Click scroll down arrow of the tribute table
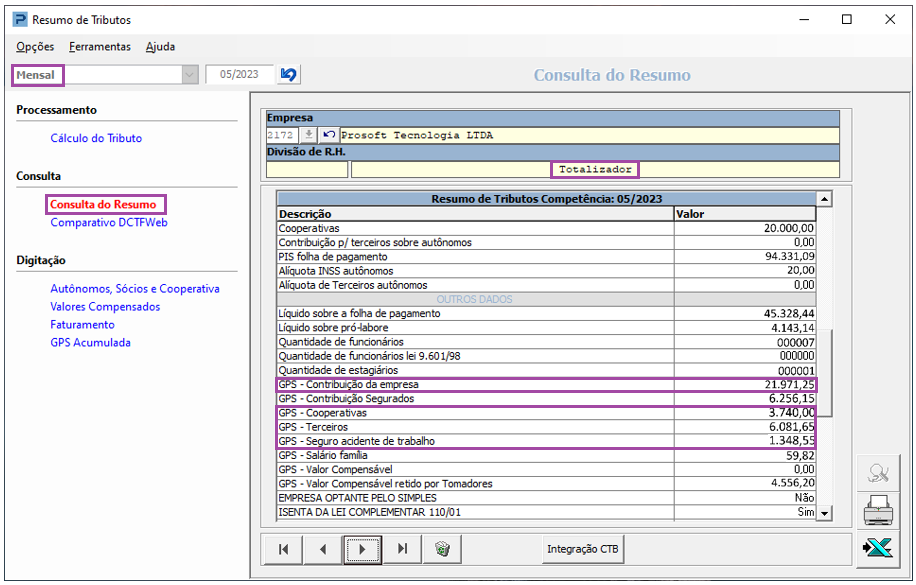916x585 pixels. click(x=824, y=513)
